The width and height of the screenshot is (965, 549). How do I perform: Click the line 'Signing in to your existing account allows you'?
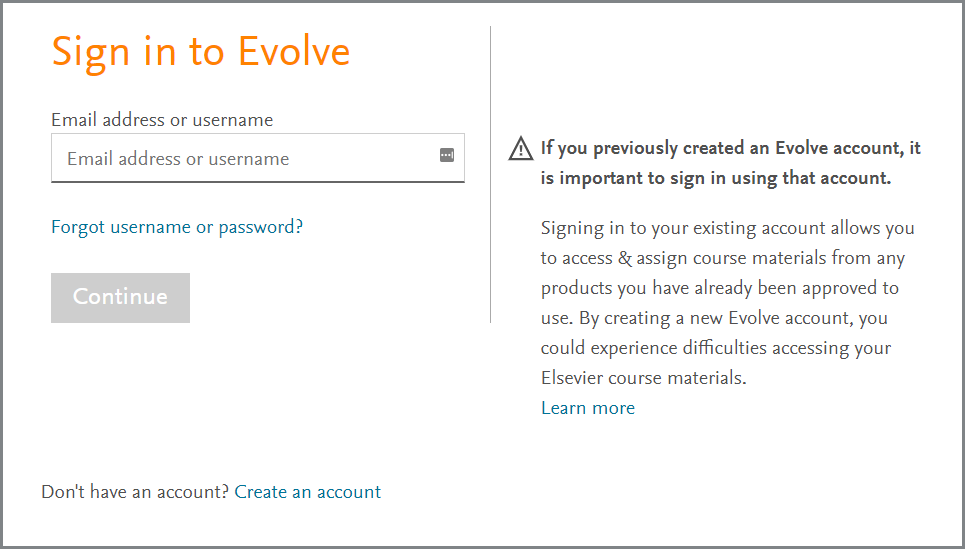tap(727, 228)
